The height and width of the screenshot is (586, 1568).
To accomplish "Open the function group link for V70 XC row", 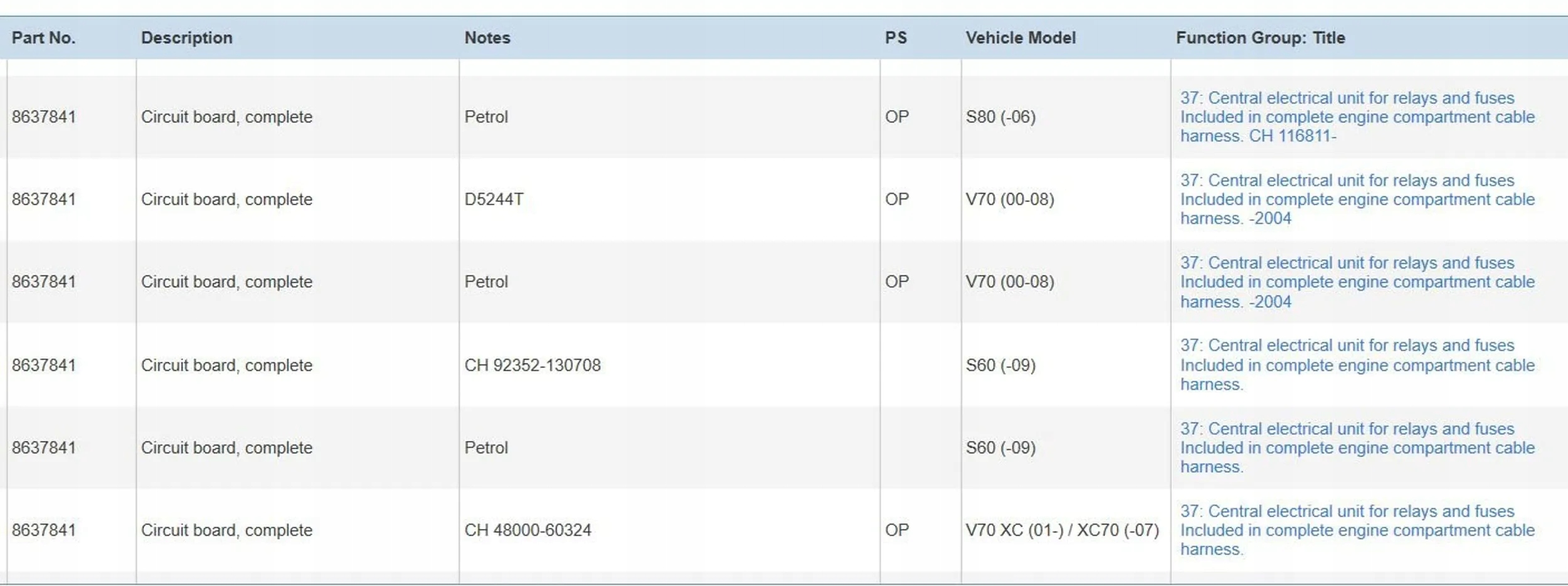I will [1357, 531].
